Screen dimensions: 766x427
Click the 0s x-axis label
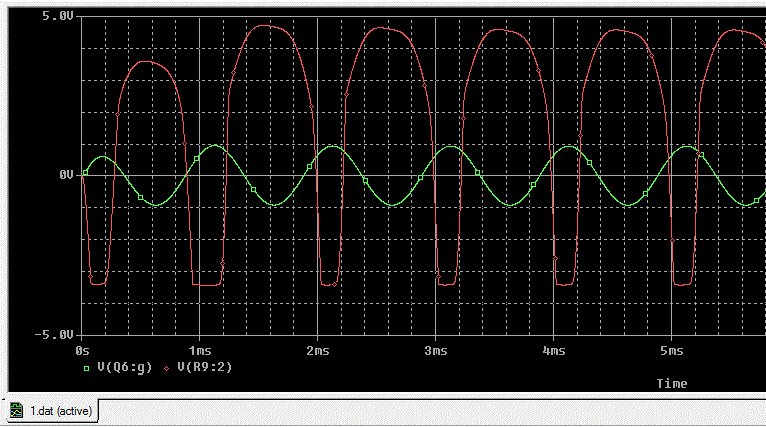[83, 352]
